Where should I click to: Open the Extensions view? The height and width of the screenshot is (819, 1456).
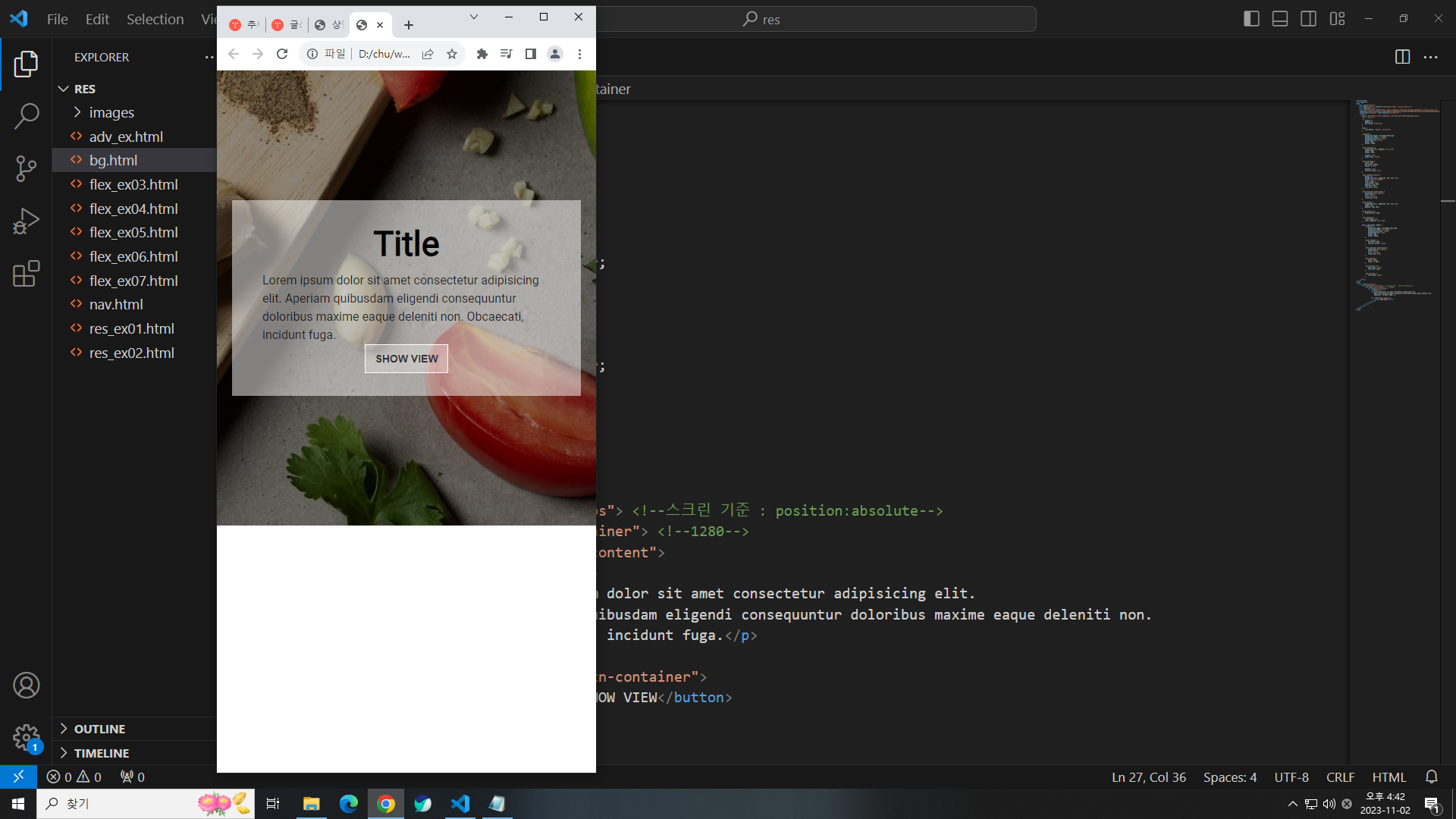click(26, 274)
